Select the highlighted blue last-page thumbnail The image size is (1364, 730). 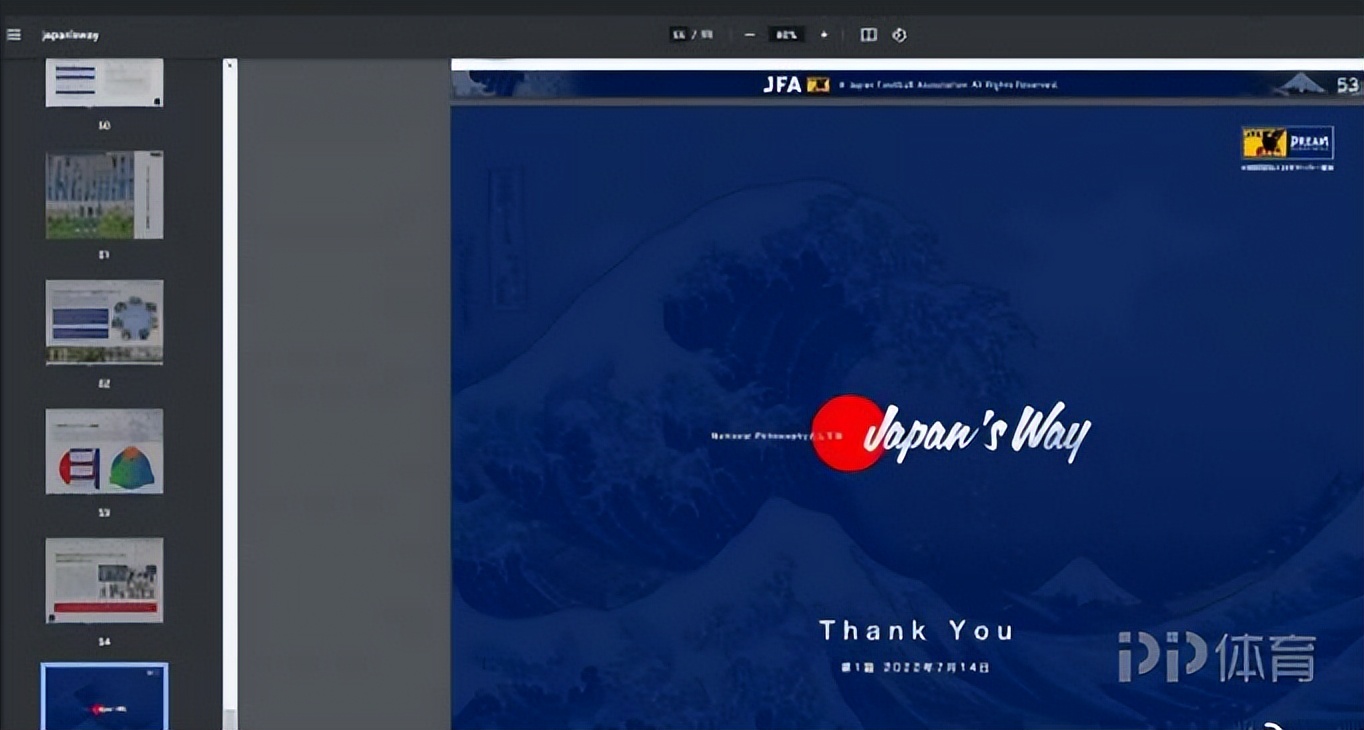[104, 697]
